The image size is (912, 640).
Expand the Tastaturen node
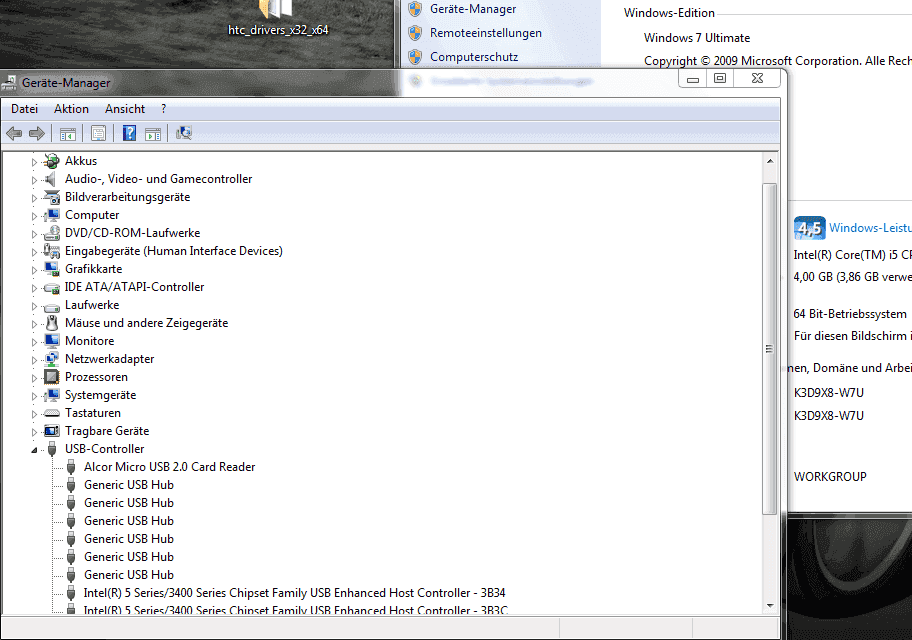(x=34, y=414)
